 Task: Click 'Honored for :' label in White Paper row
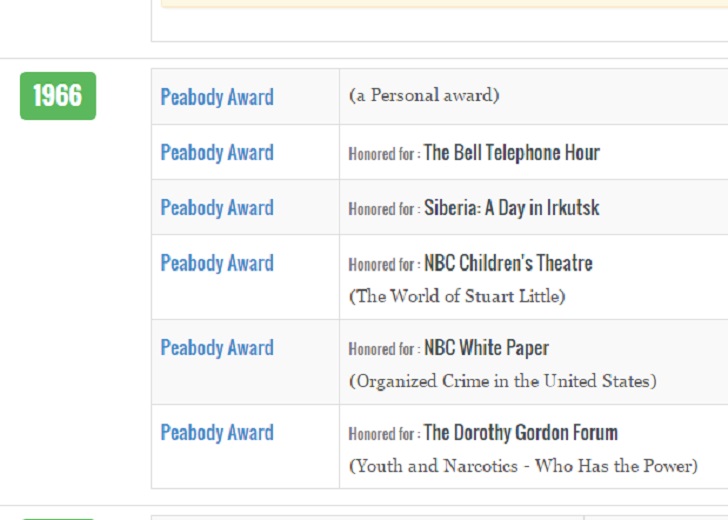point(384,349)
